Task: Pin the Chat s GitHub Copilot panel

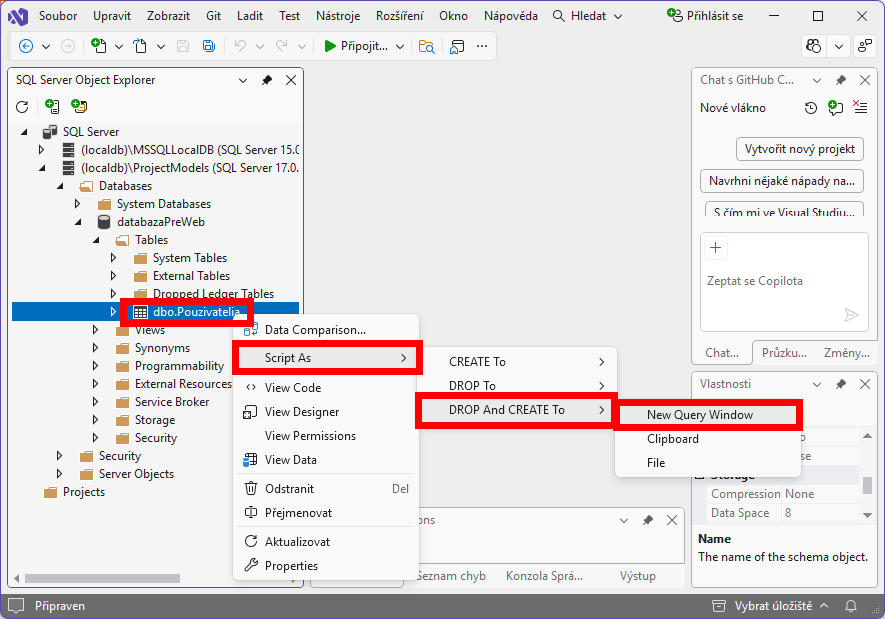Action: pyautogui.click(x=841, y=80)
